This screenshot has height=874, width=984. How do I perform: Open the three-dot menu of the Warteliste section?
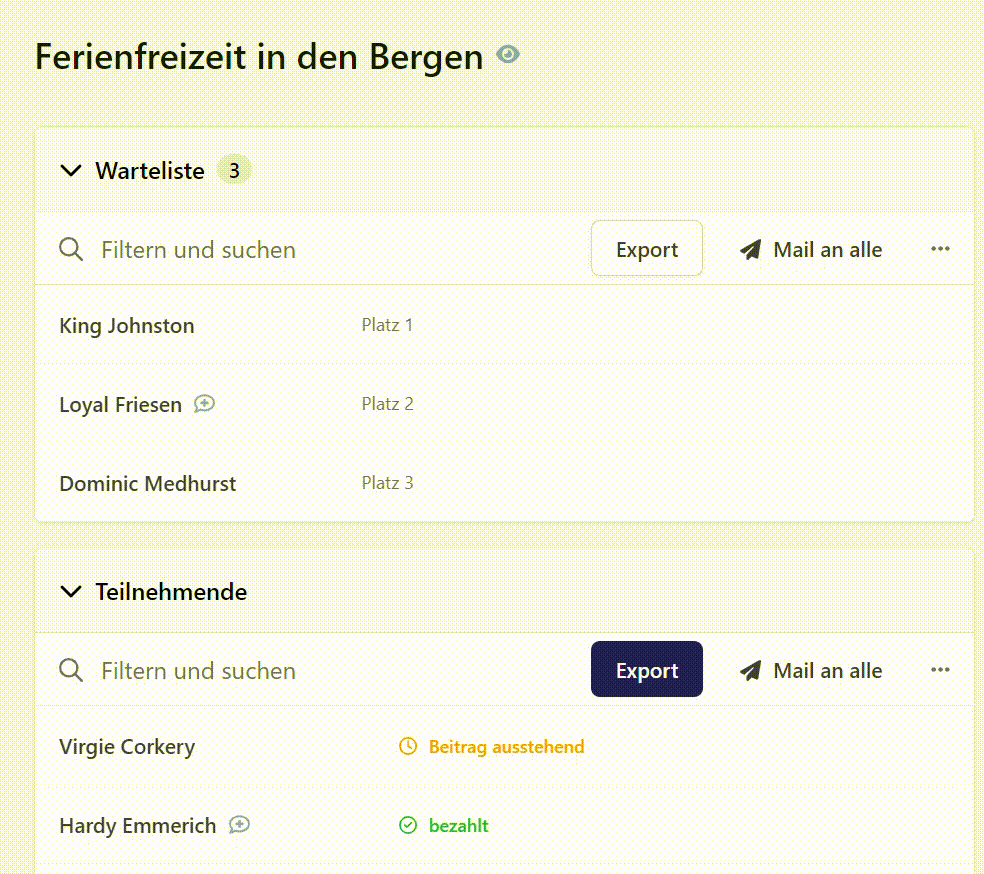[x=940, y=249]
